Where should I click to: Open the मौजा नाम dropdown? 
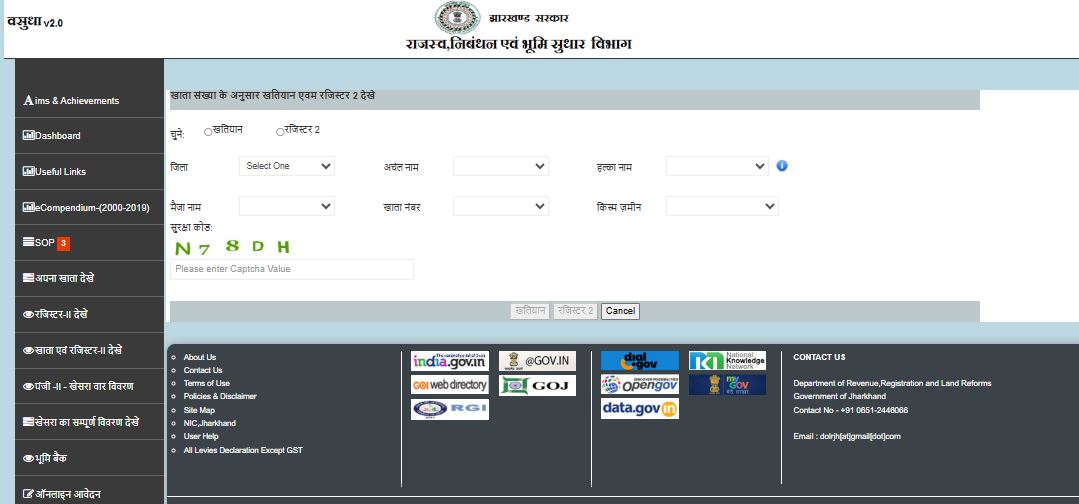point(287,206)
